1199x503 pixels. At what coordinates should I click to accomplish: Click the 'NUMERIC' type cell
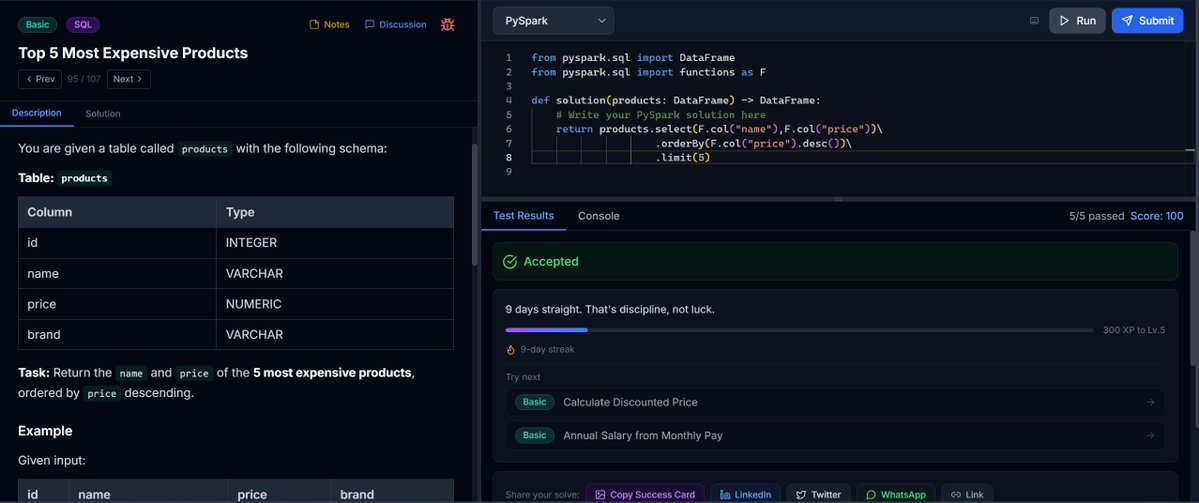point(335,304)
